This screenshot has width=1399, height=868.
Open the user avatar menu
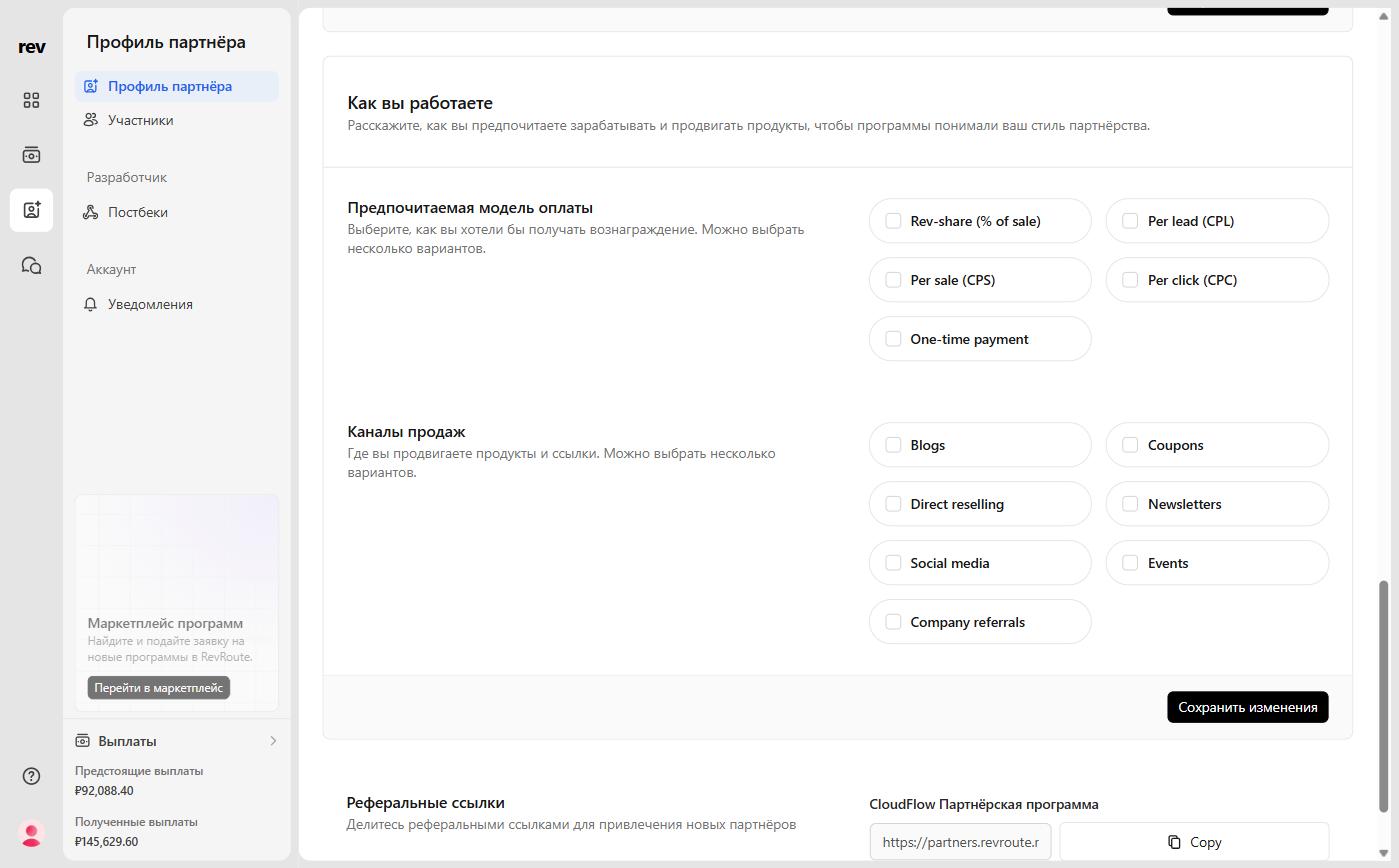tap(32, 834)
